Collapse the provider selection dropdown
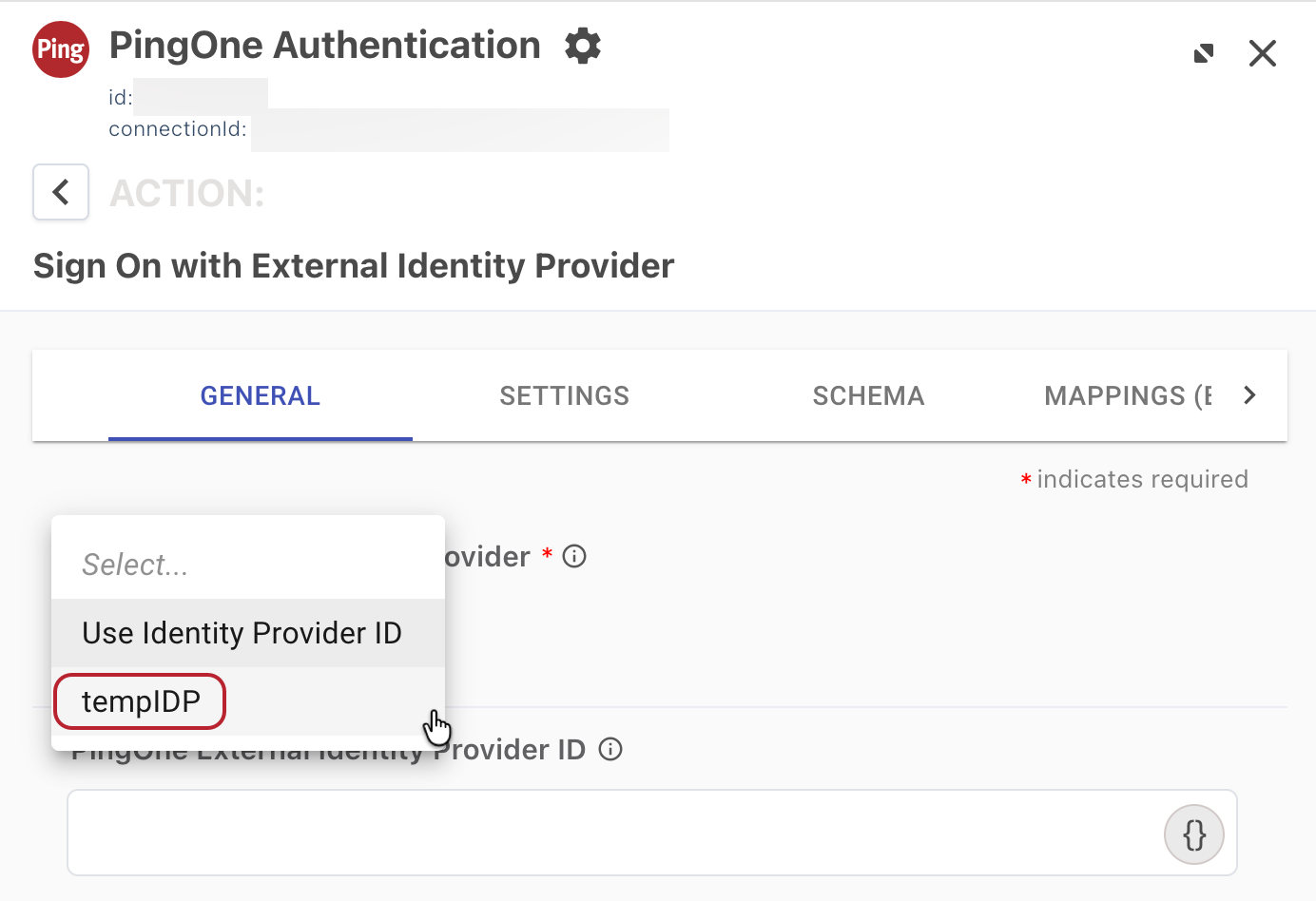Image resolution: width=1316 pixels, height=901 pixels. [x=247, y=564]
